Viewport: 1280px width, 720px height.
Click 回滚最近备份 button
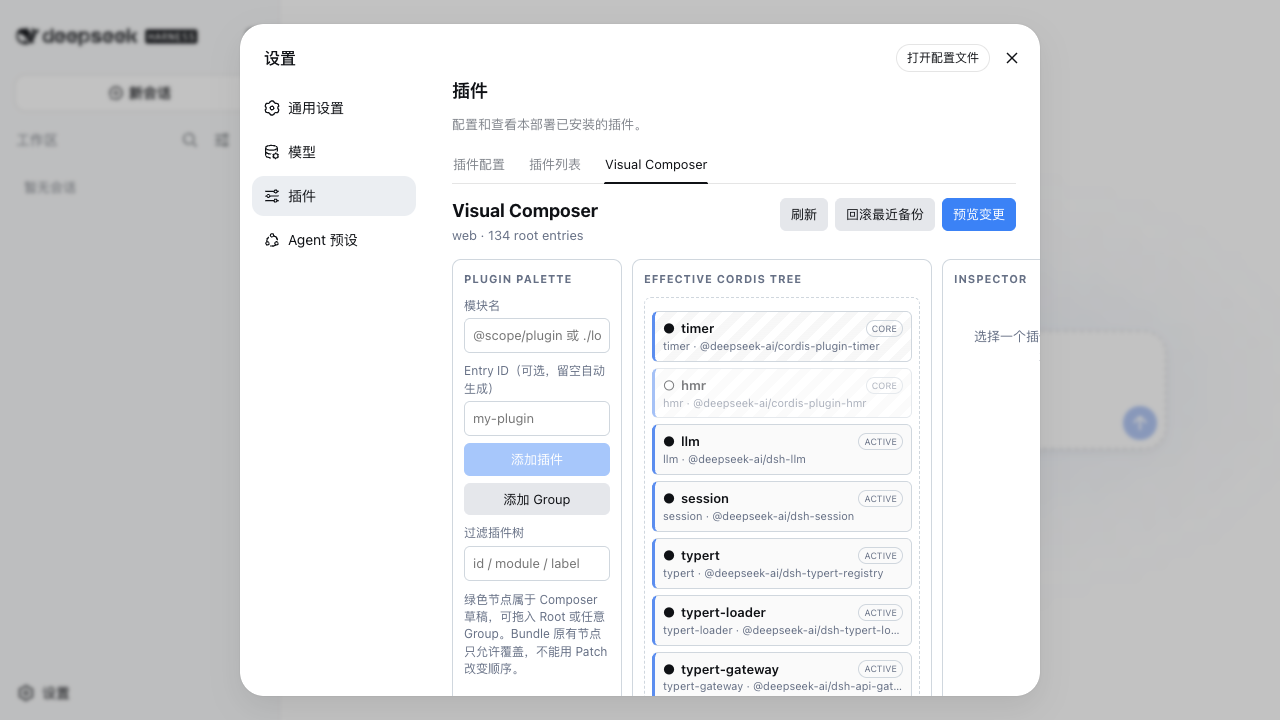click(885, 214)
